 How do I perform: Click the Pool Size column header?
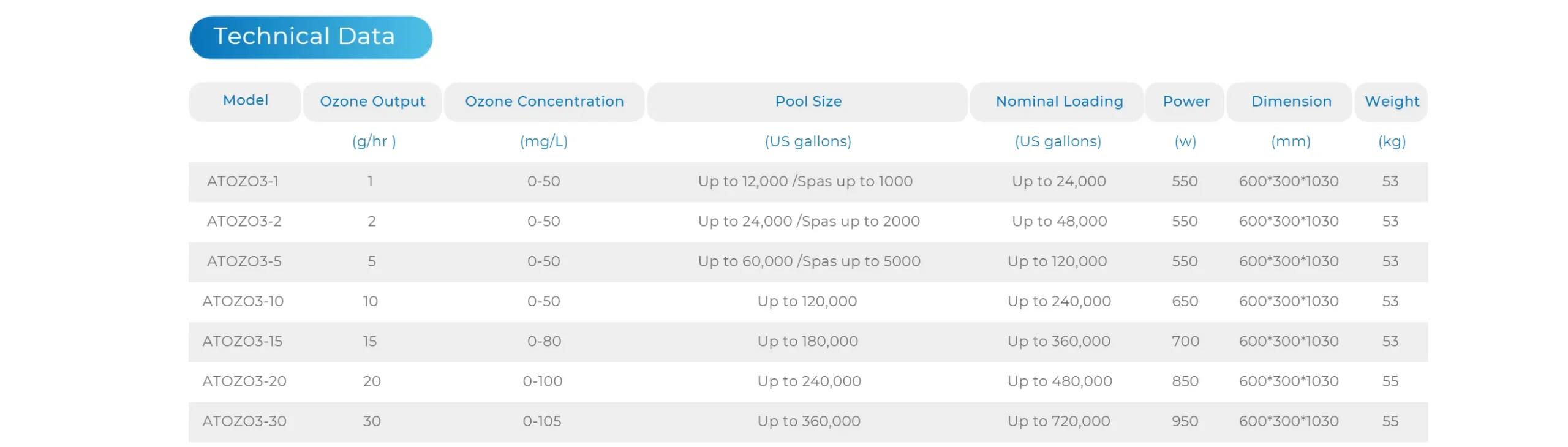pos(808,102)
